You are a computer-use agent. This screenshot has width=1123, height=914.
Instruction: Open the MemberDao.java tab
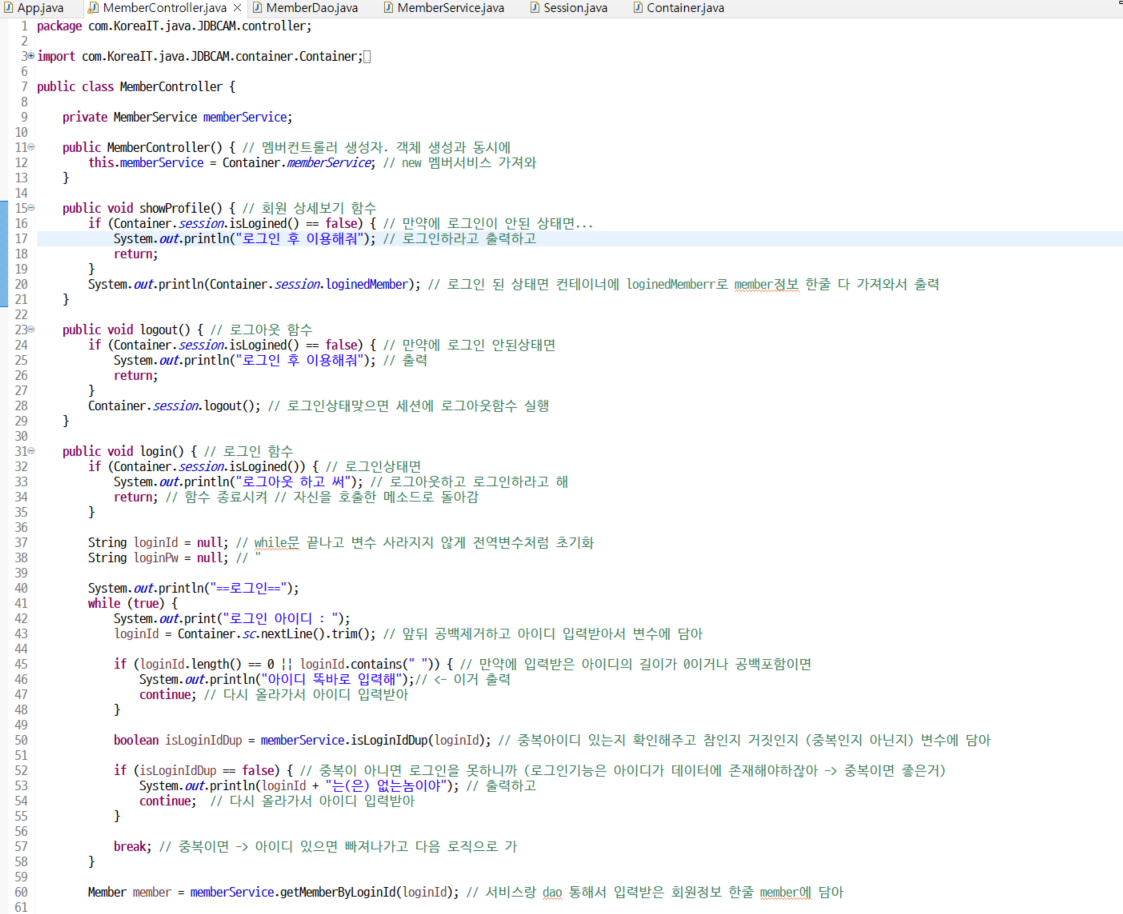306,8
